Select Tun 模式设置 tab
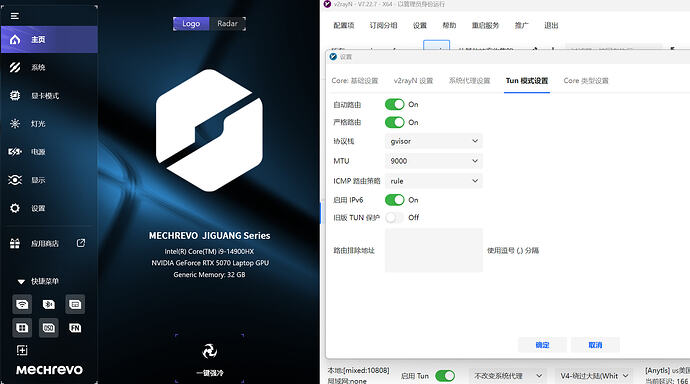This screenshot has width=690, height=384. pyautogui.click(x=527, y=81)
